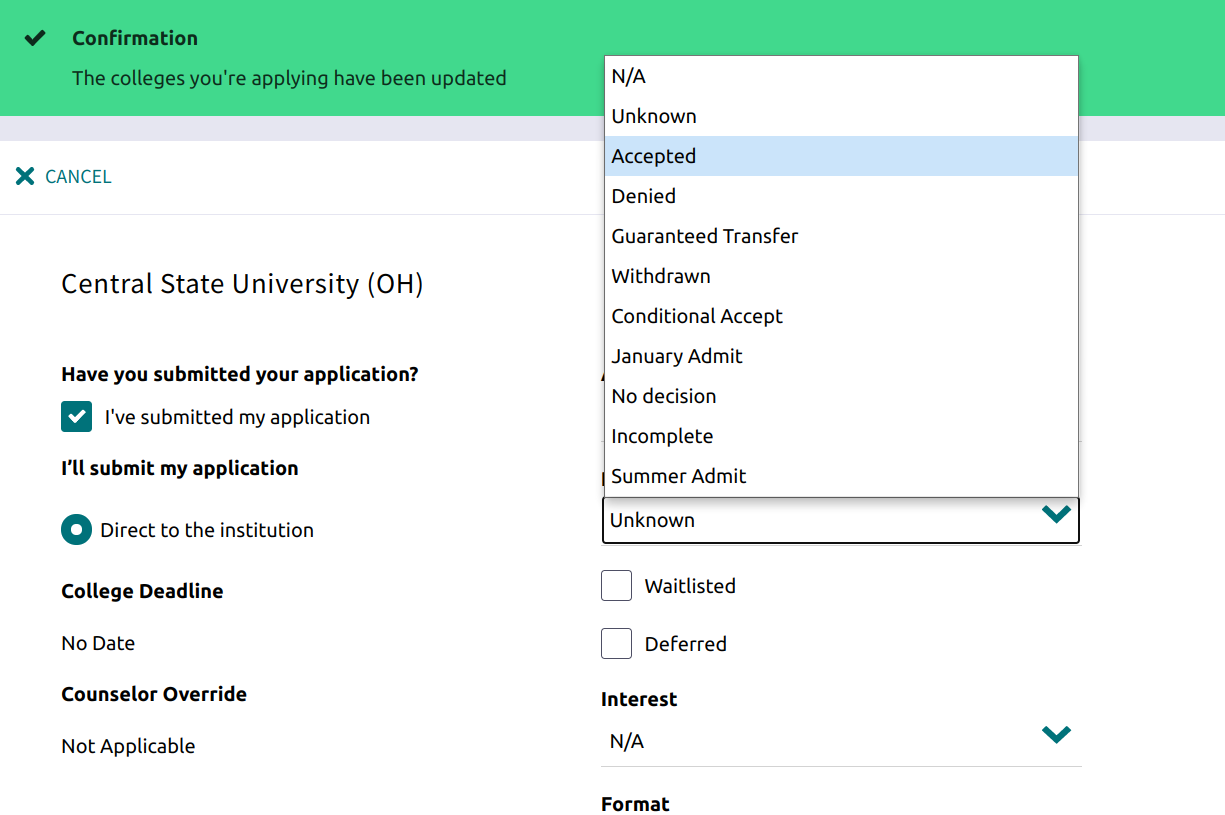Viewport: 1225px width, 815px height.
Task: Choose January Admit from the list
Action: 841,356
